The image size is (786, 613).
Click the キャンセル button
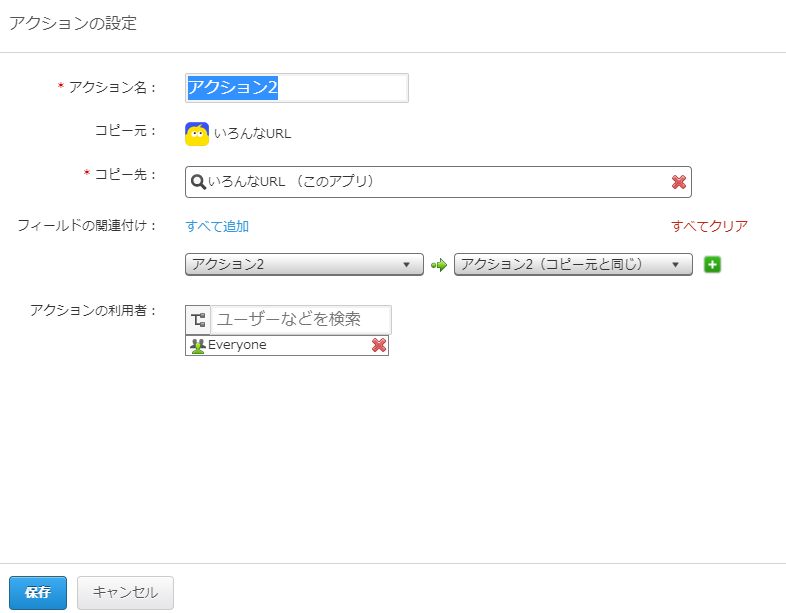tap(125, 592)
